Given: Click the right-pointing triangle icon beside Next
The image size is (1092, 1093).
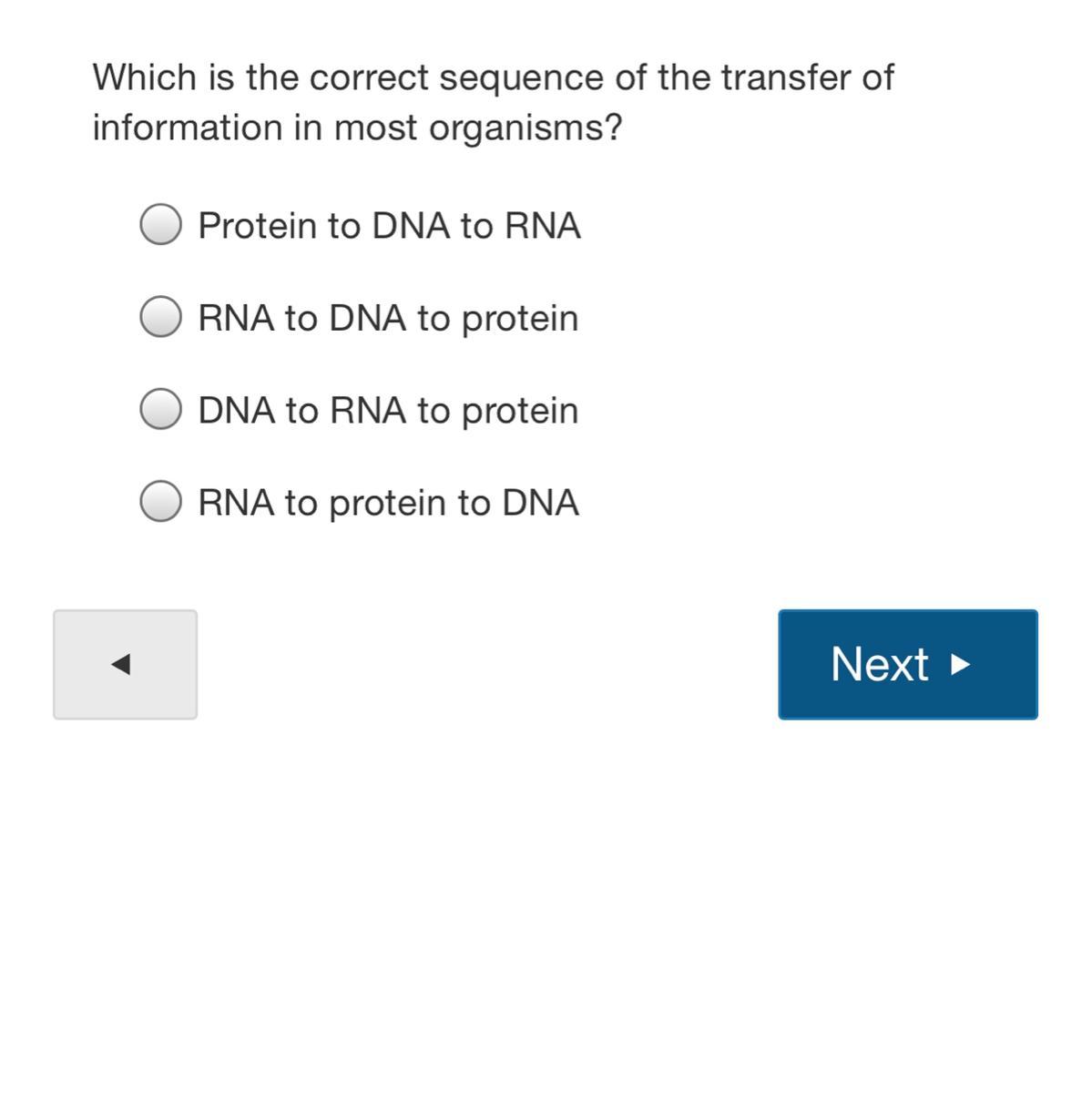Looking at the screenshot, I should click(960, 665).
